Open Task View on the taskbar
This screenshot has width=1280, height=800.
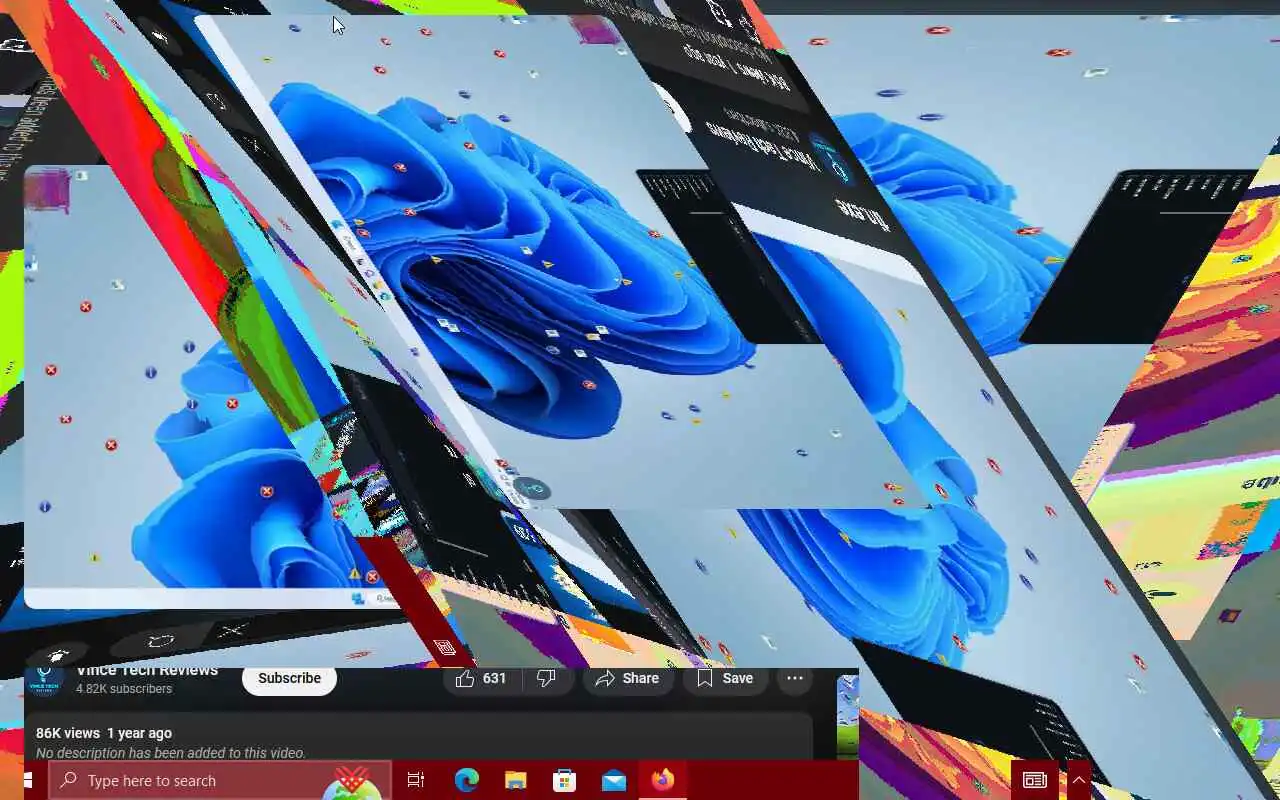(x=416, y=780)
